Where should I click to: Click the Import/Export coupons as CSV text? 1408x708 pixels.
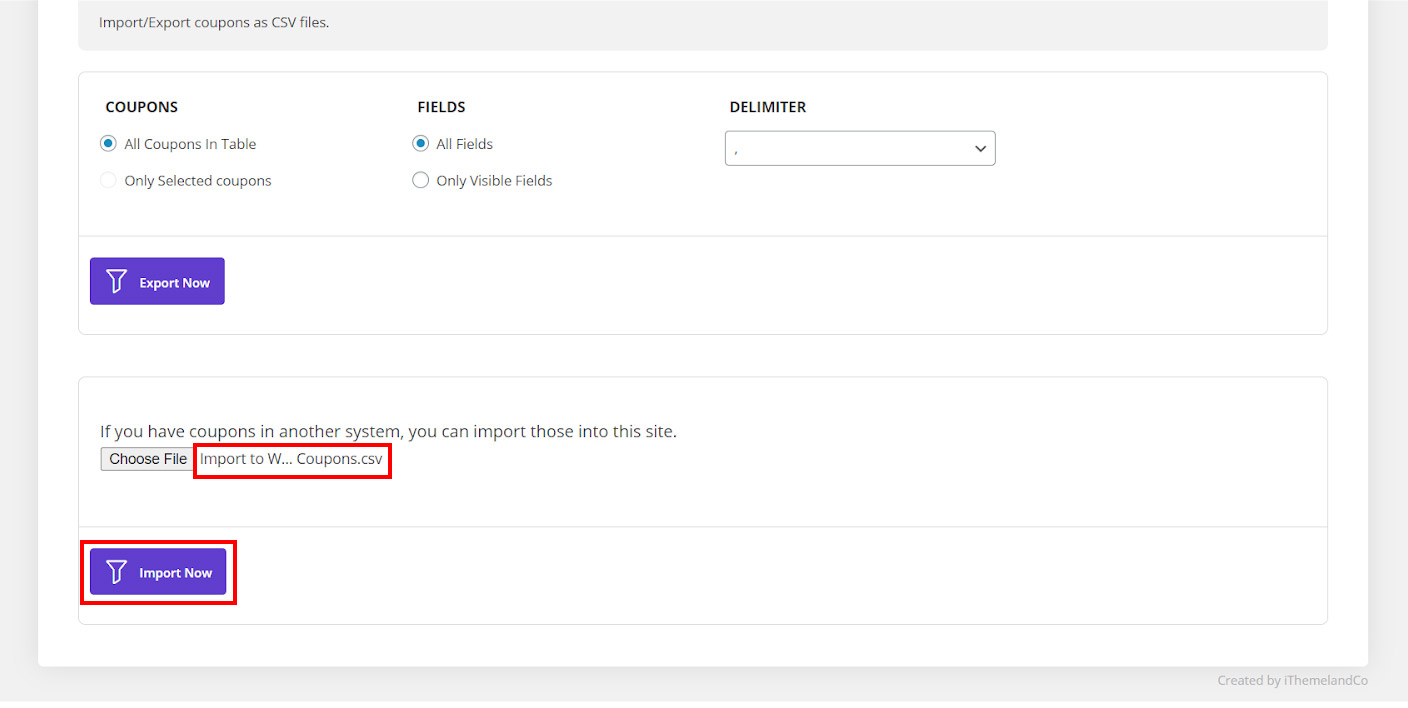coord(214,22)
